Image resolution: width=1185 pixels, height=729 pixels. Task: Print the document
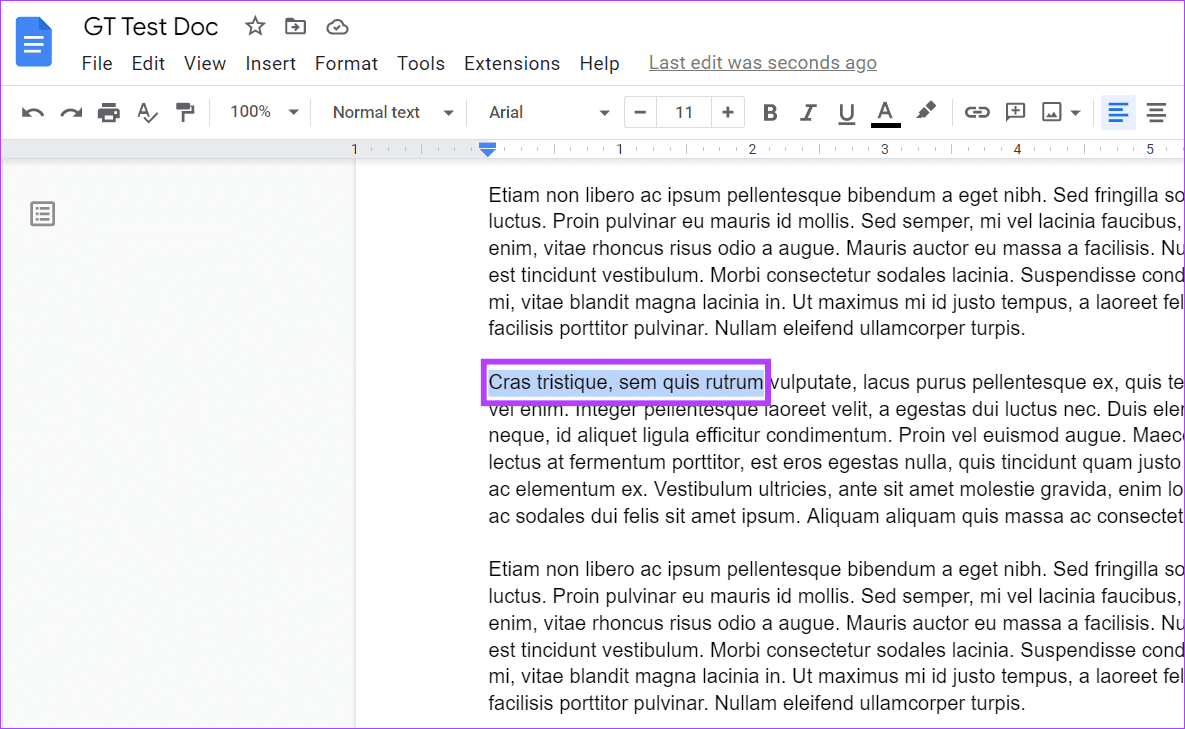point(109,113)
